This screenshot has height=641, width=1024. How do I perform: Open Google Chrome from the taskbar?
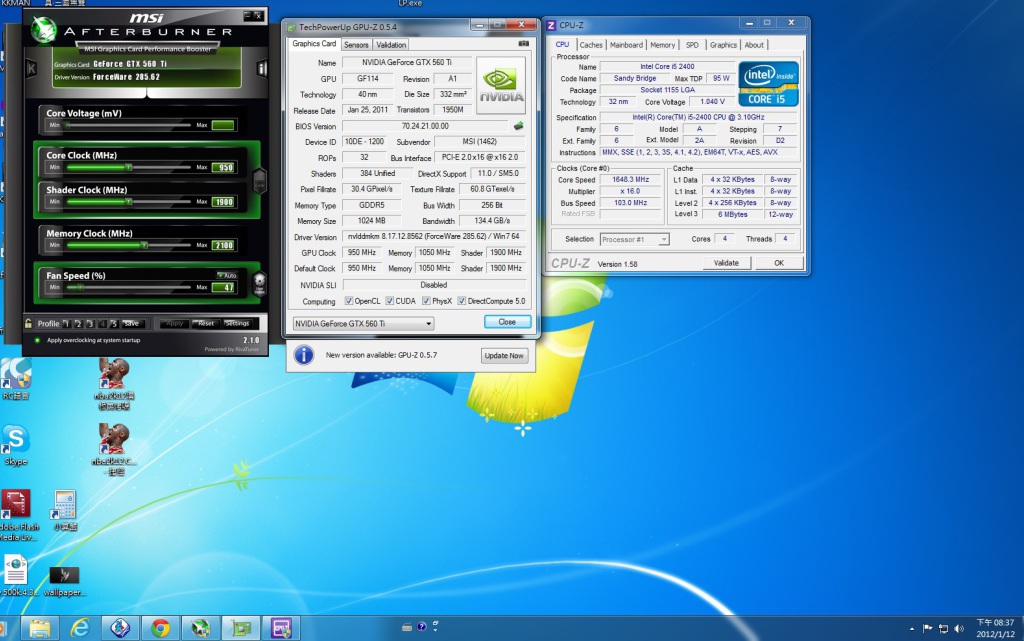(x=160, y=628)
